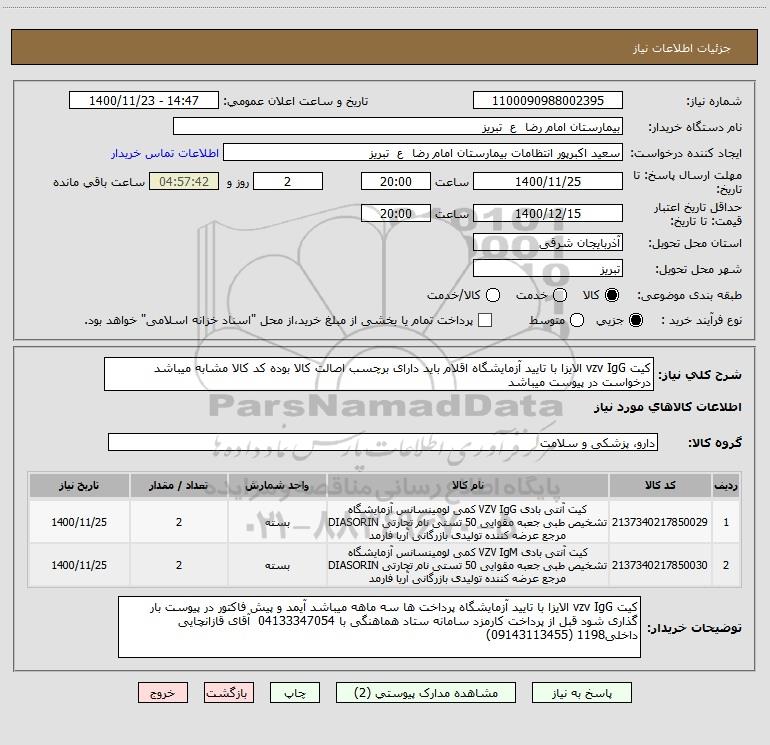The width and height of the screenshot is (770, 745).
Task: Click the announcement date field 1400/11/23 - 14:47
Action: point(144,100)
